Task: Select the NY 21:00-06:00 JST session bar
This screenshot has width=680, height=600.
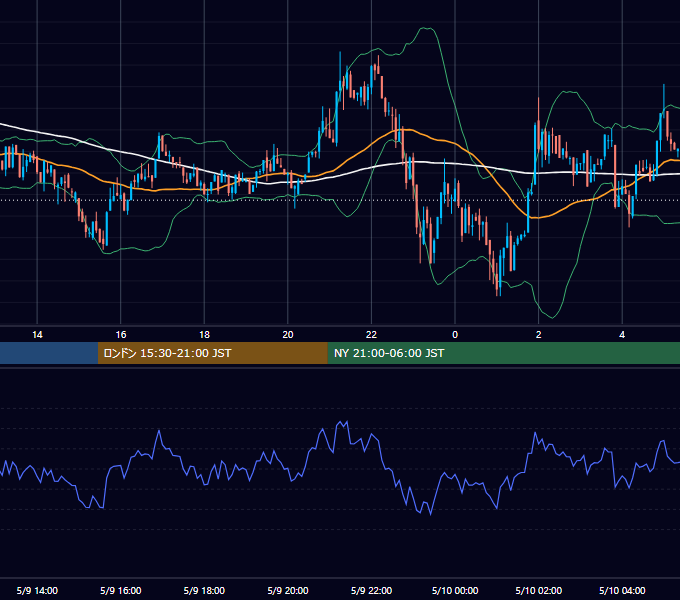Action: (x=503, y=353)
